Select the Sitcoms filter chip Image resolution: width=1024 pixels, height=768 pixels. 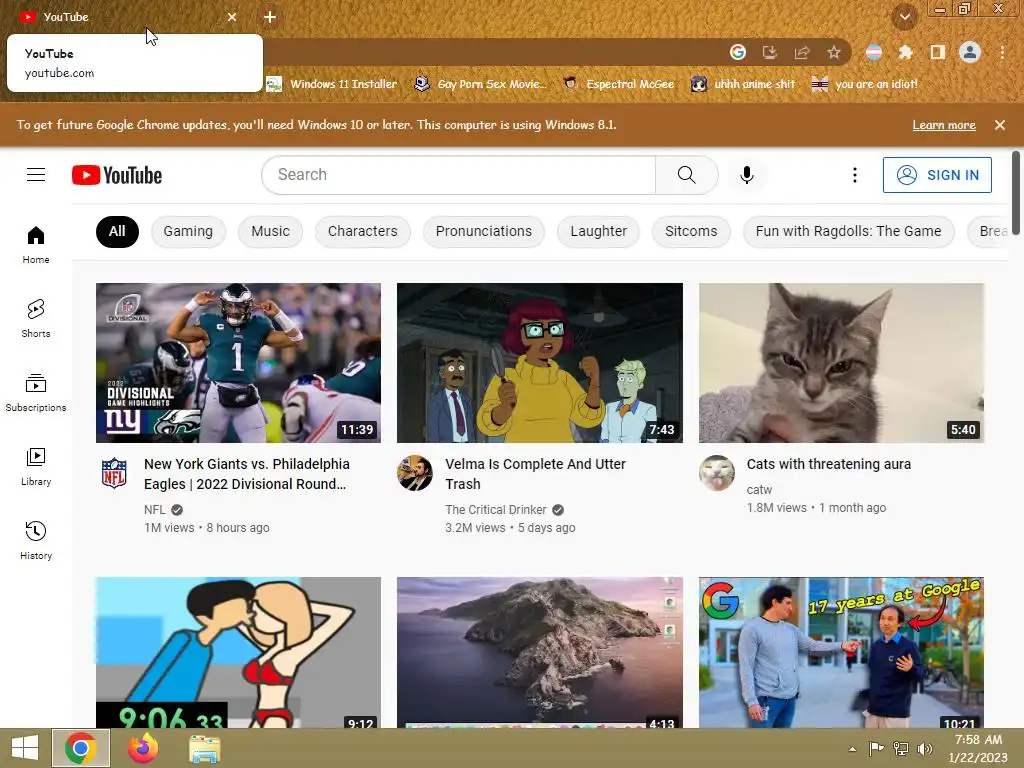[691, 231]
